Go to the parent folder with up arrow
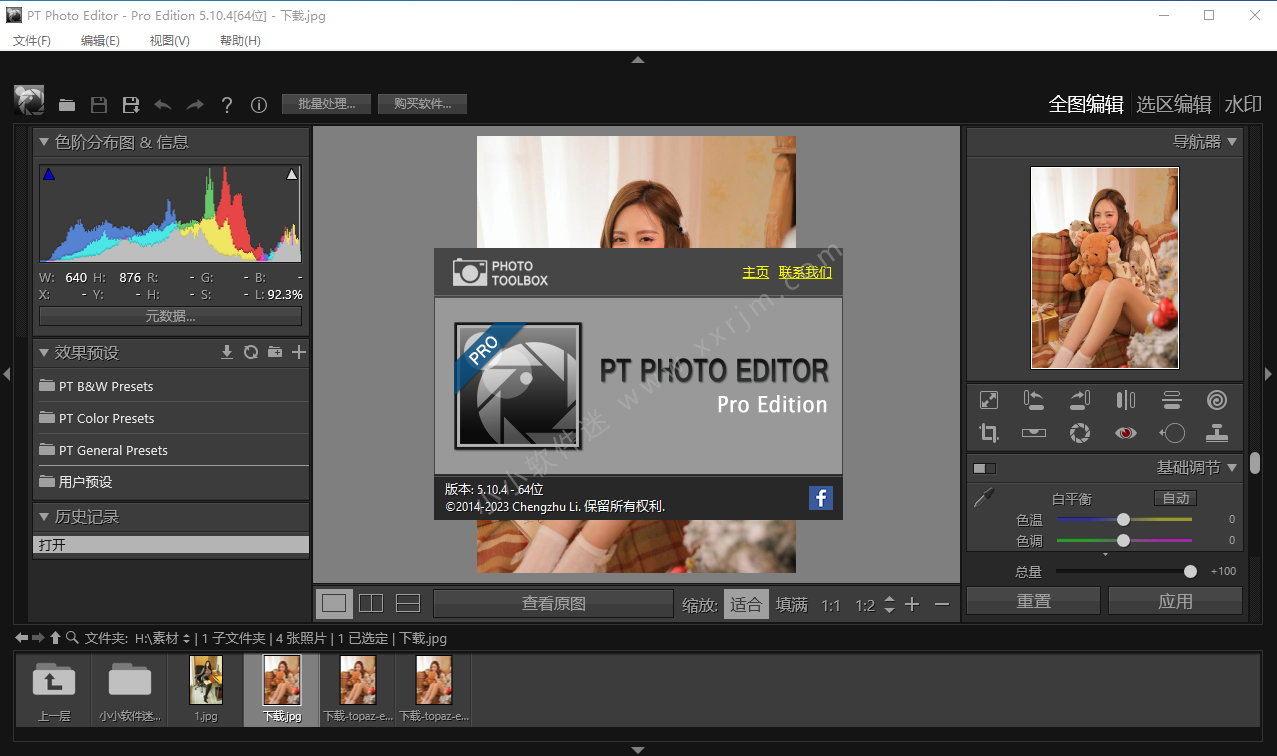 click(x=56, y=638)
